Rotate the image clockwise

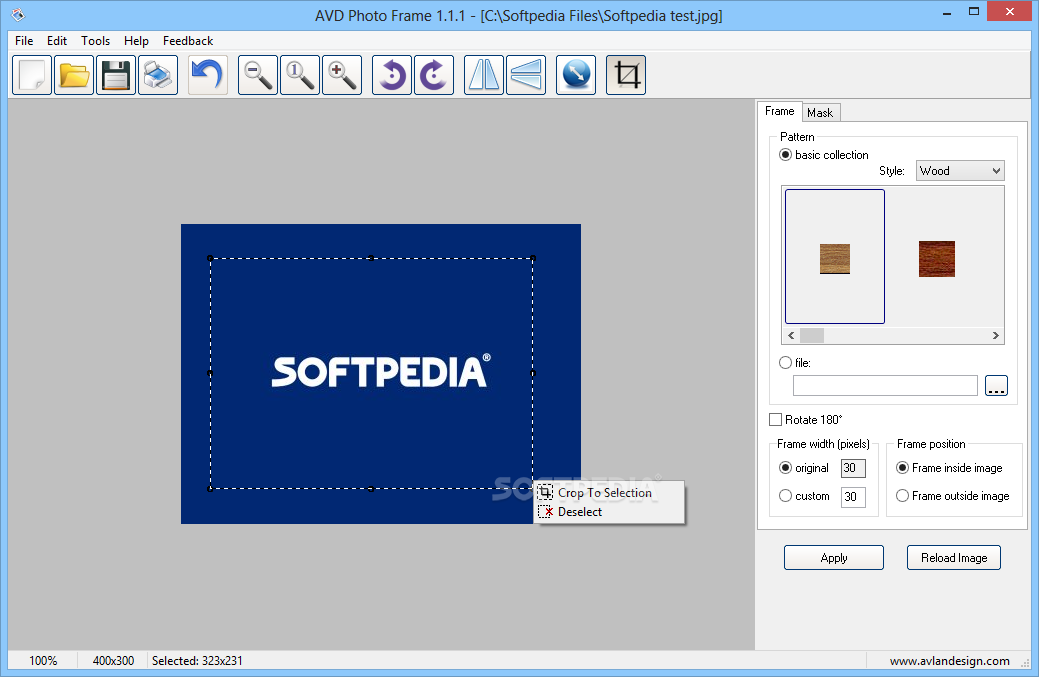click(x=434, y=75)
